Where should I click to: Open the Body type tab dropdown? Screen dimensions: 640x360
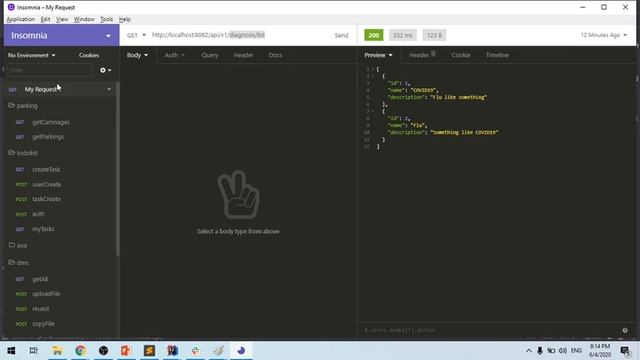click(x=137, y=55)
